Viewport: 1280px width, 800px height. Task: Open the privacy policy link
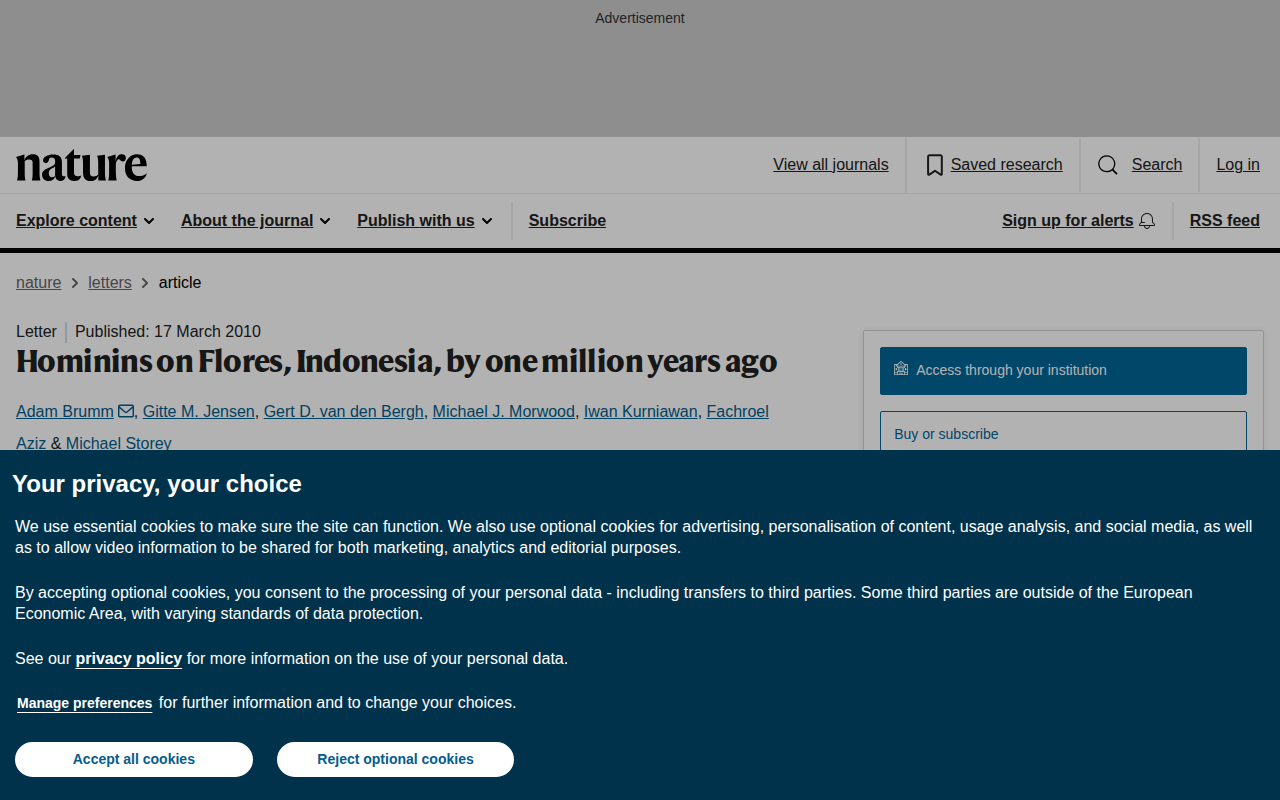(x=129, y=658)
